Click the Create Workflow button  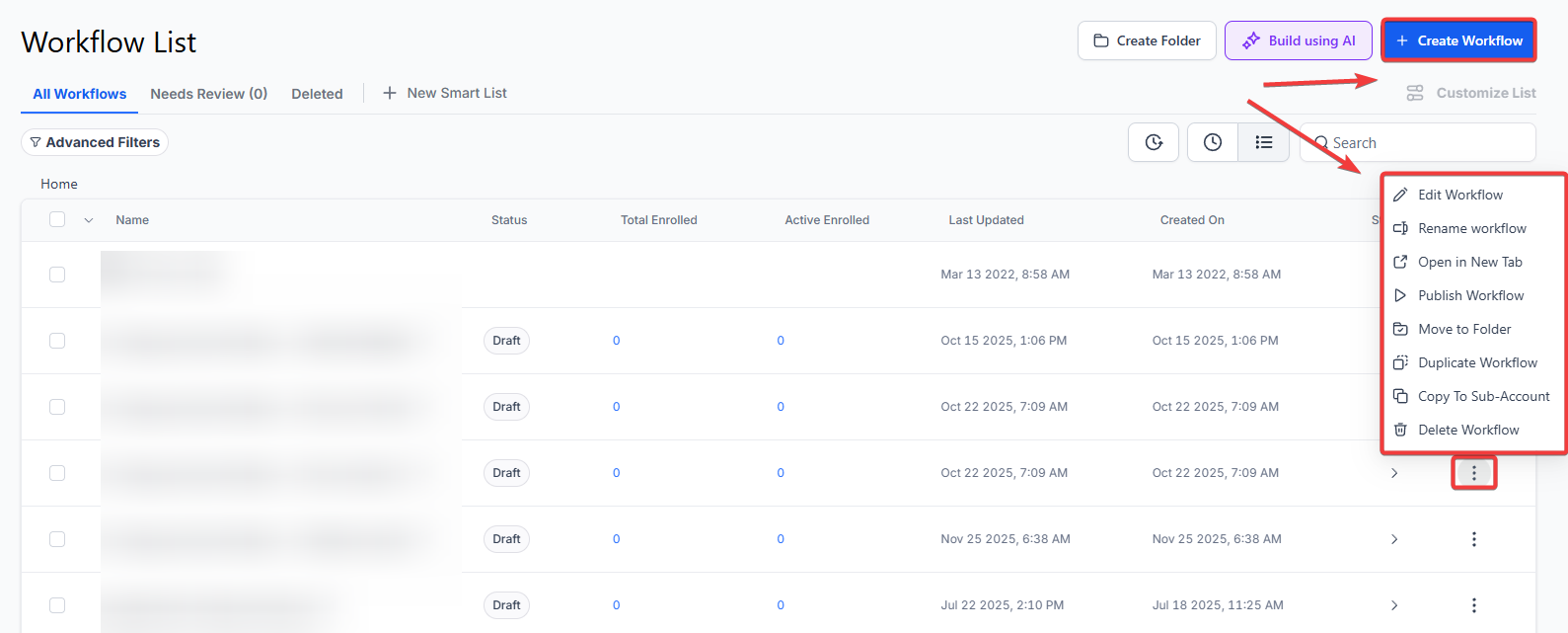[x=1458, y=40]
